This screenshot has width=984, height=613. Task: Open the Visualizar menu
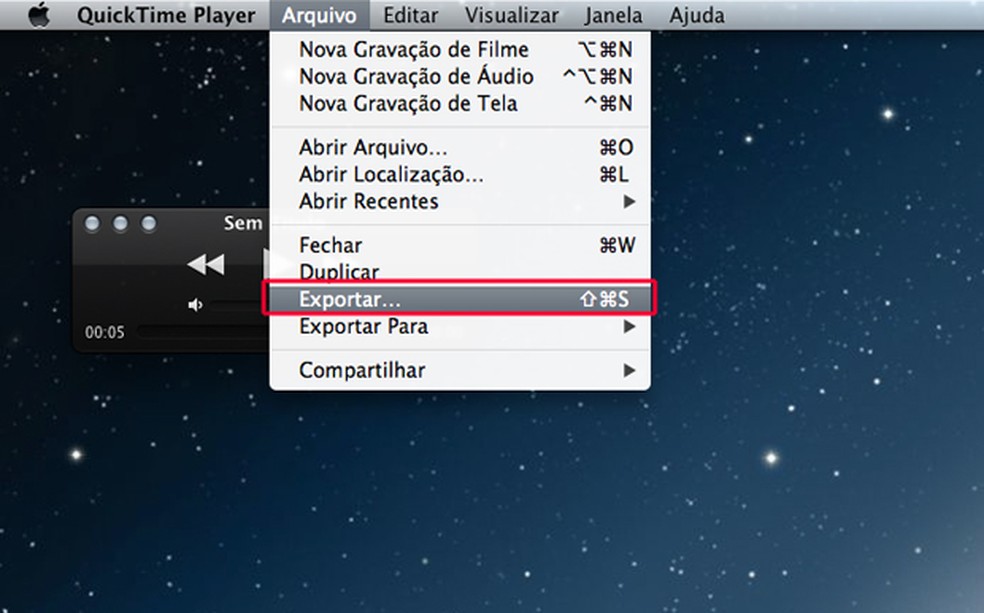[x=511, y=15]
